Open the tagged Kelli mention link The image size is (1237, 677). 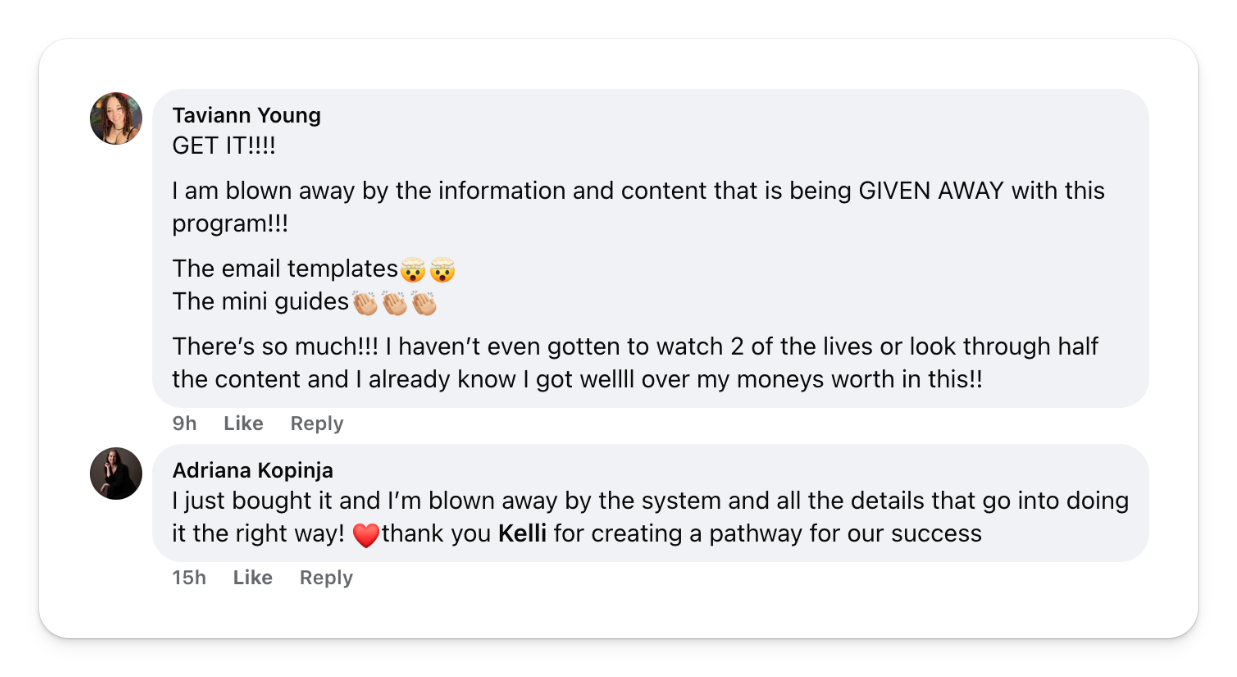click(x=522, y=534)
